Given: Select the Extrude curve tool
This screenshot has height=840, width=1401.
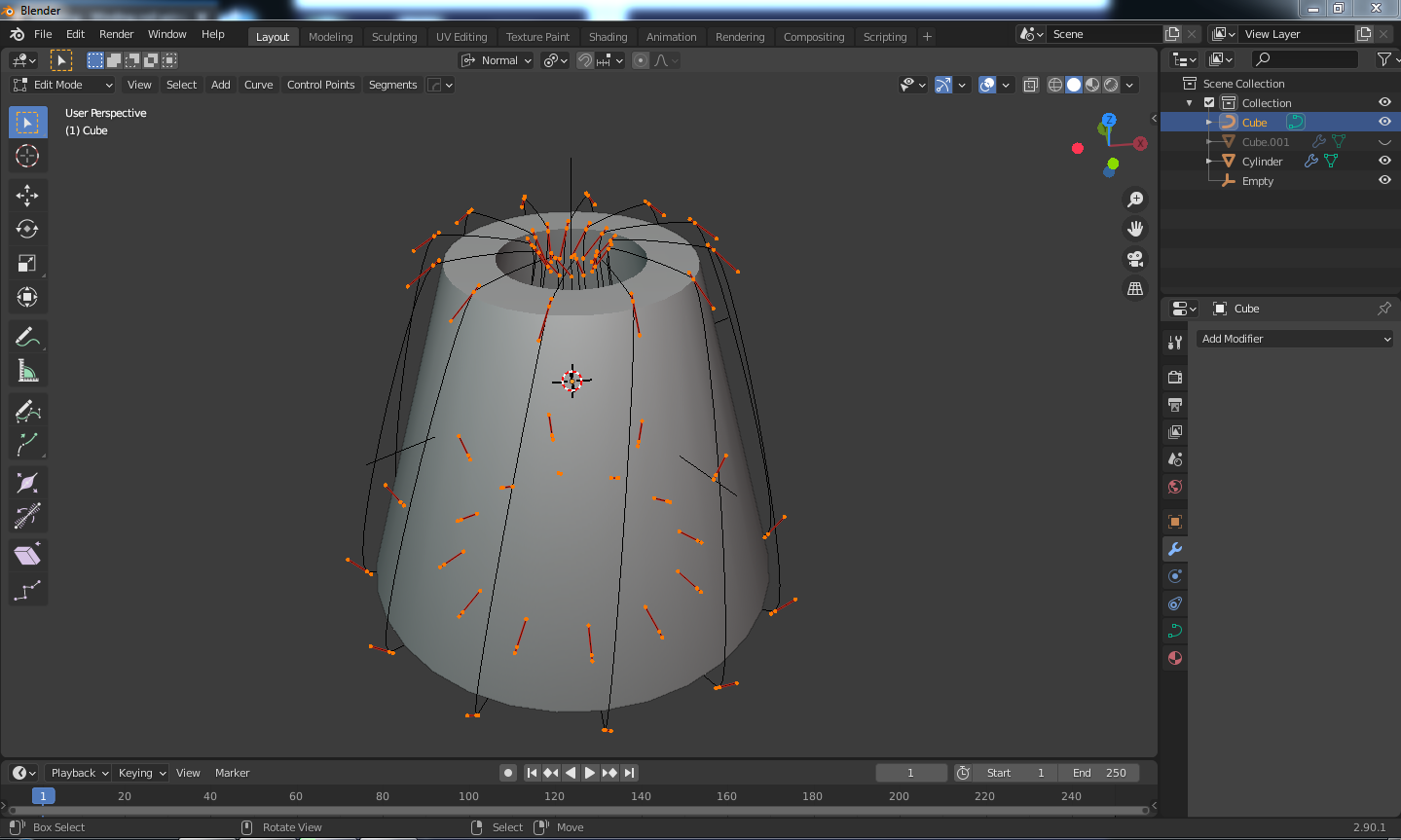Looking at the screenshot, I should coord(27,445).
